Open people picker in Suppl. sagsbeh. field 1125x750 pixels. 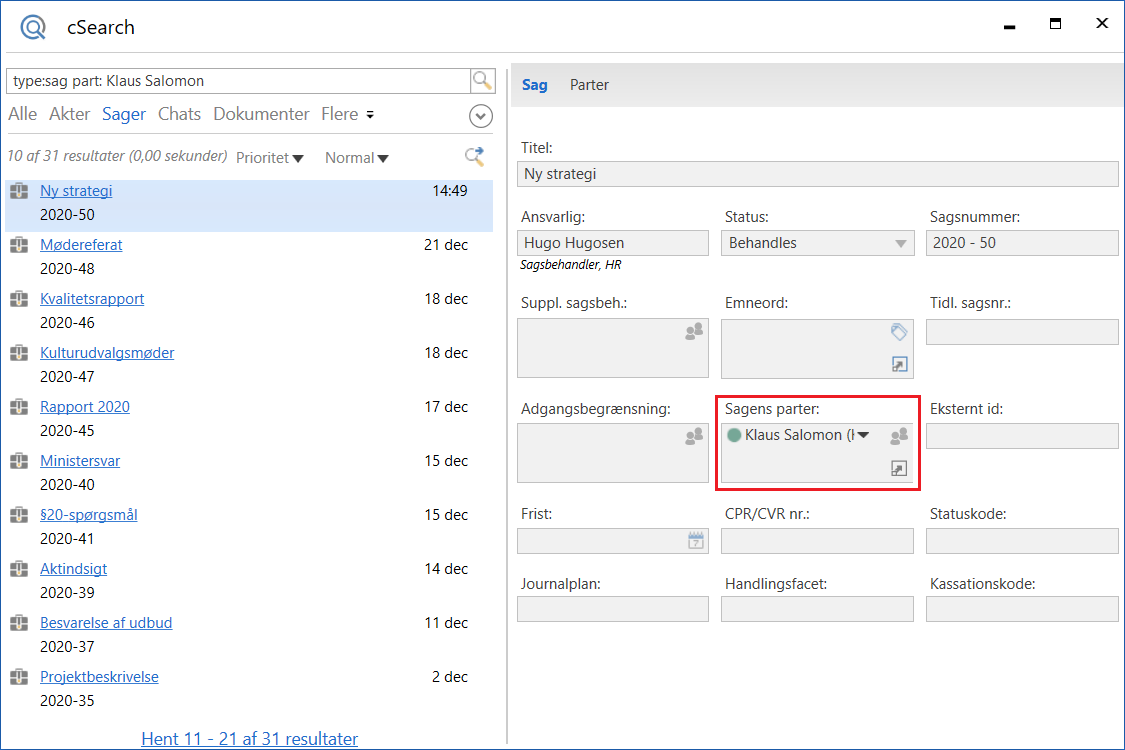click(x=693, y=332)
